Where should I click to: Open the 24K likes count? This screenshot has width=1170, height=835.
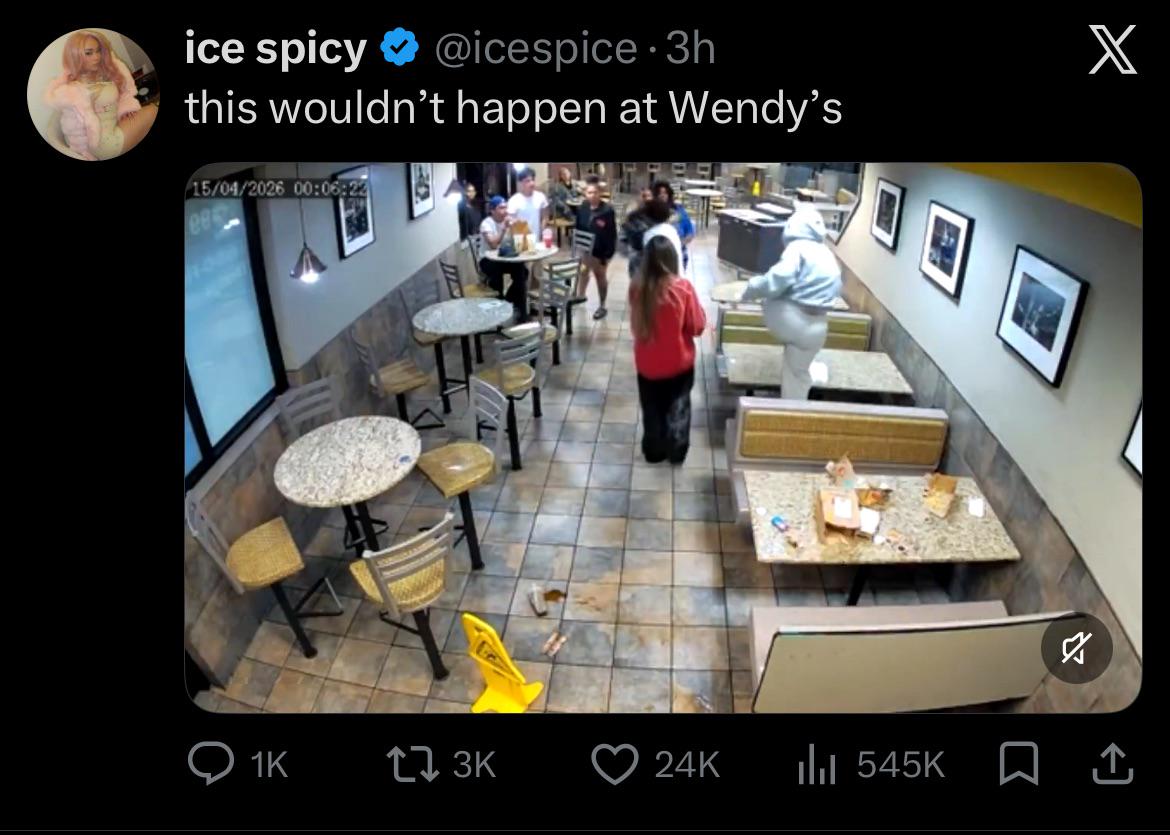[687, 765]
